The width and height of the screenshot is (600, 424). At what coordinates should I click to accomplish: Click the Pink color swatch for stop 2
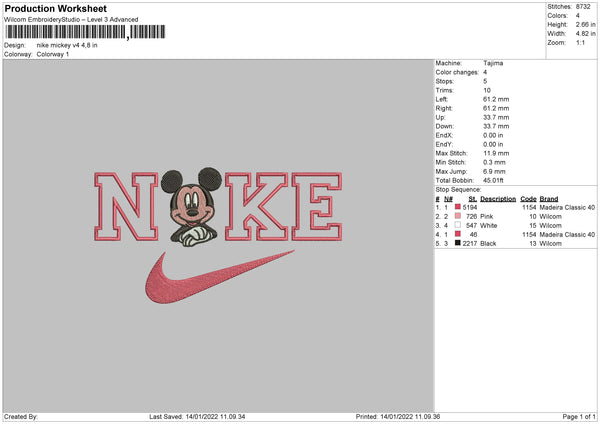click(458, 216)
